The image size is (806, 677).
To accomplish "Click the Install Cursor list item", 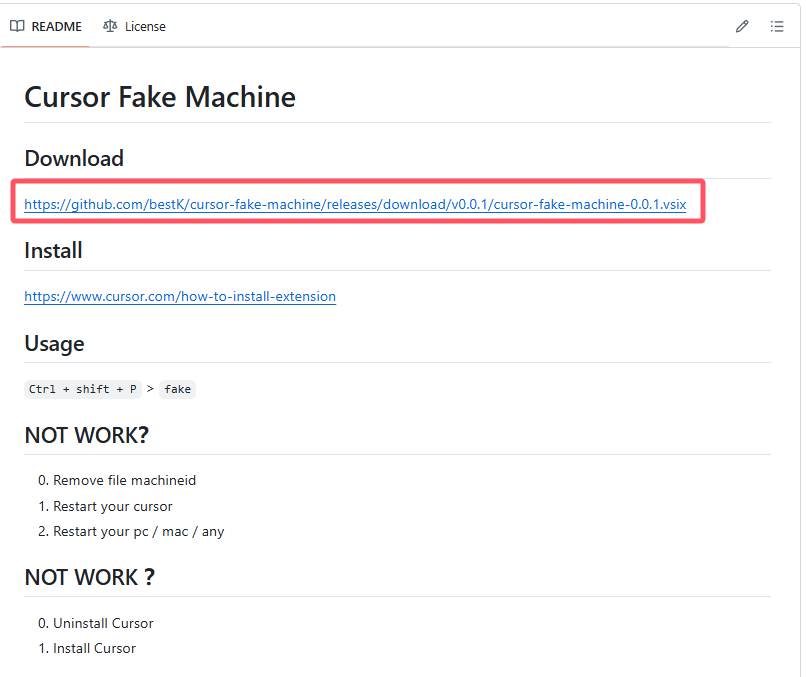I will (95, 648).
